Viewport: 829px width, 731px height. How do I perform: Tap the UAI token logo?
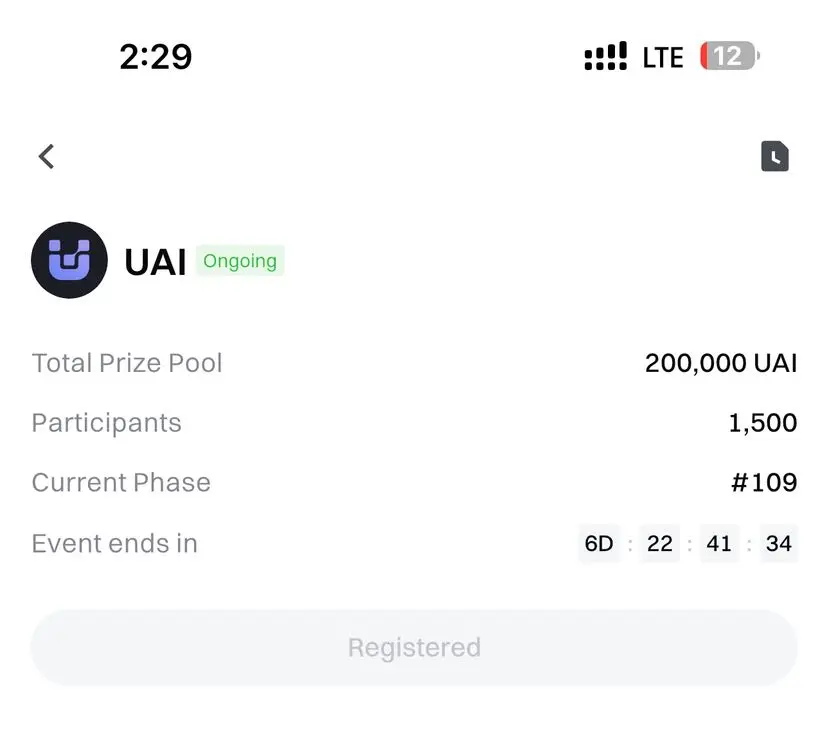[69, 260]
